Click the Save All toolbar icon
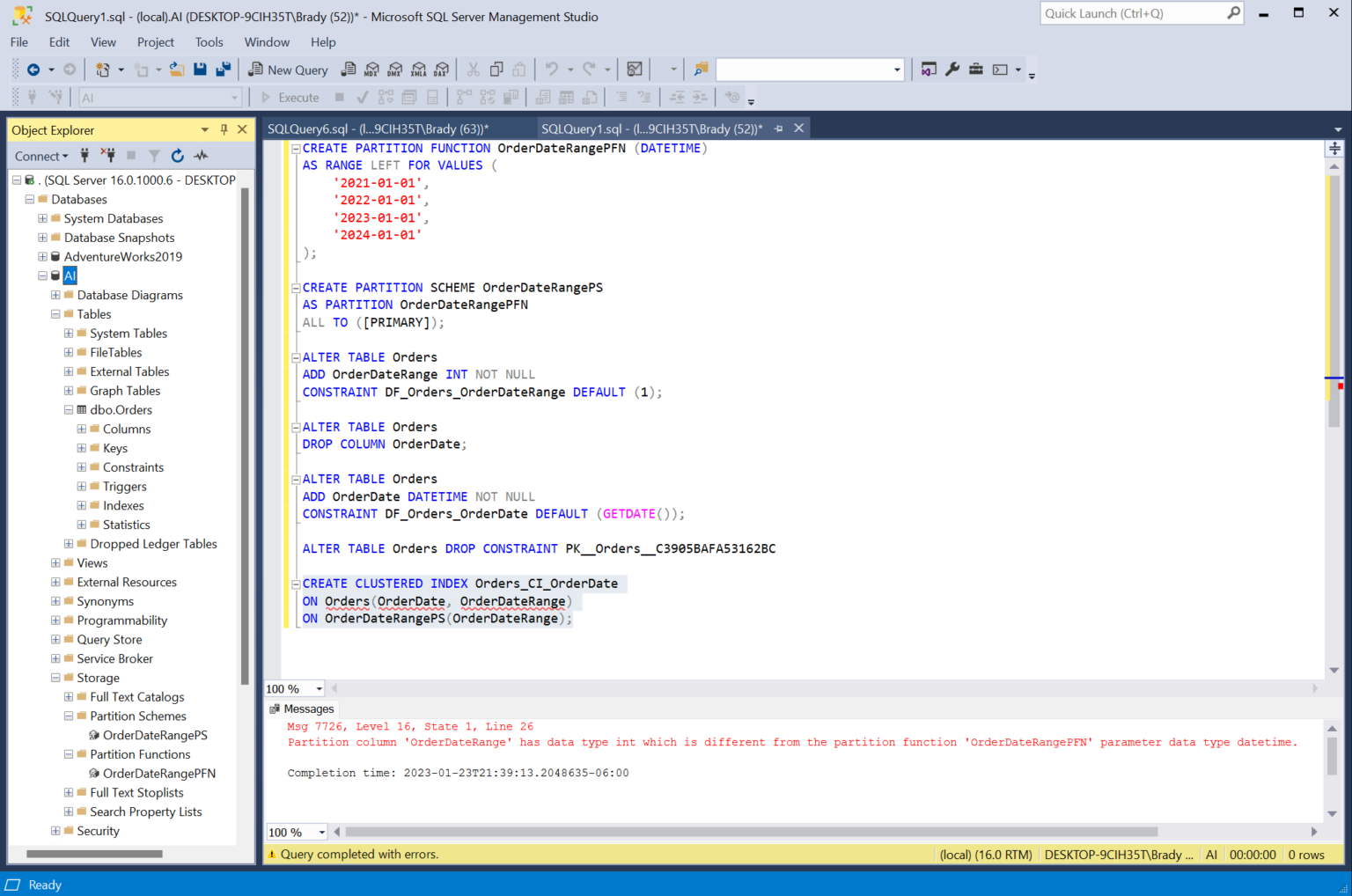The height and width of the screenshot is (896, 1352). 223,70
